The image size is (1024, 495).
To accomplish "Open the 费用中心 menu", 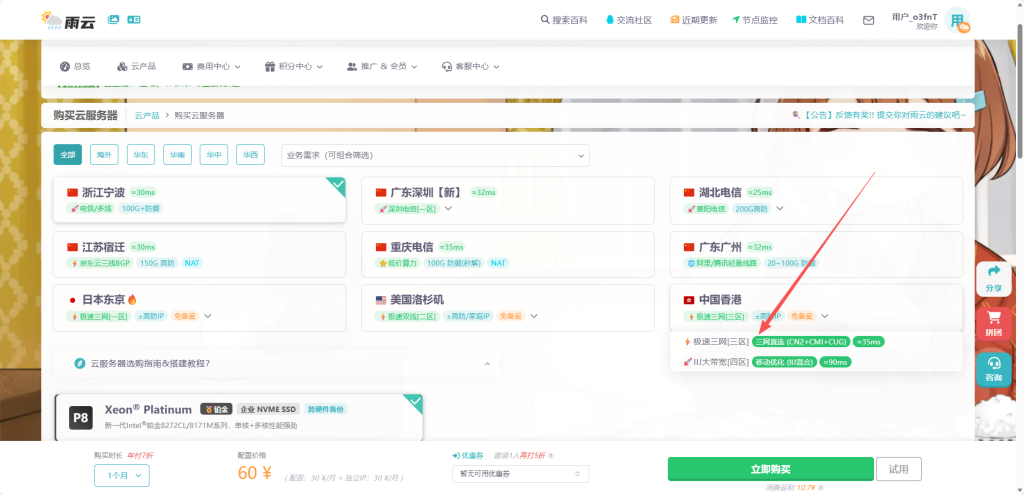I will pyautogui.click(x=211, y=66).
